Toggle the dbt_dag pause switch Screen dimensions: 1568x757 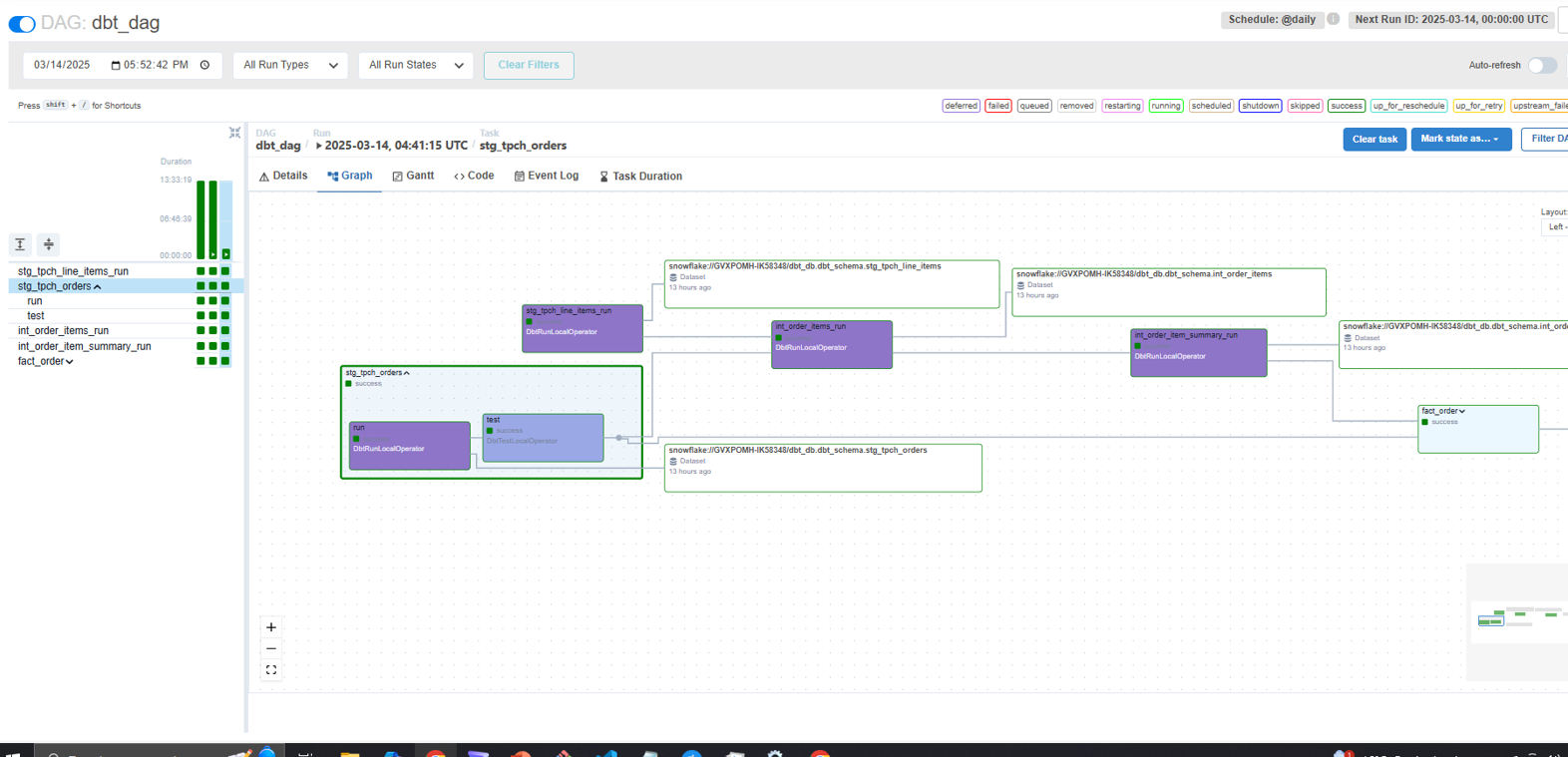22,23
